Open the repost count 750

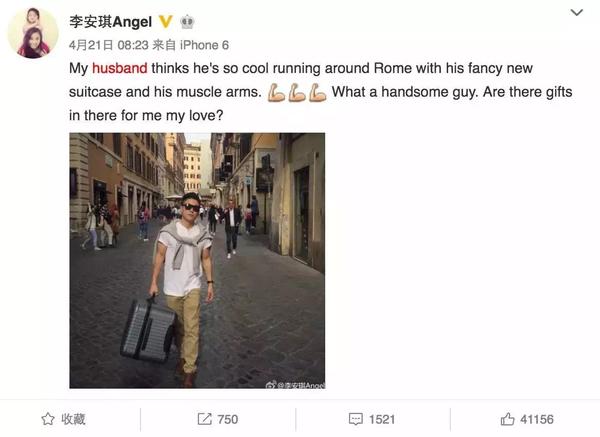click(227, 419)
